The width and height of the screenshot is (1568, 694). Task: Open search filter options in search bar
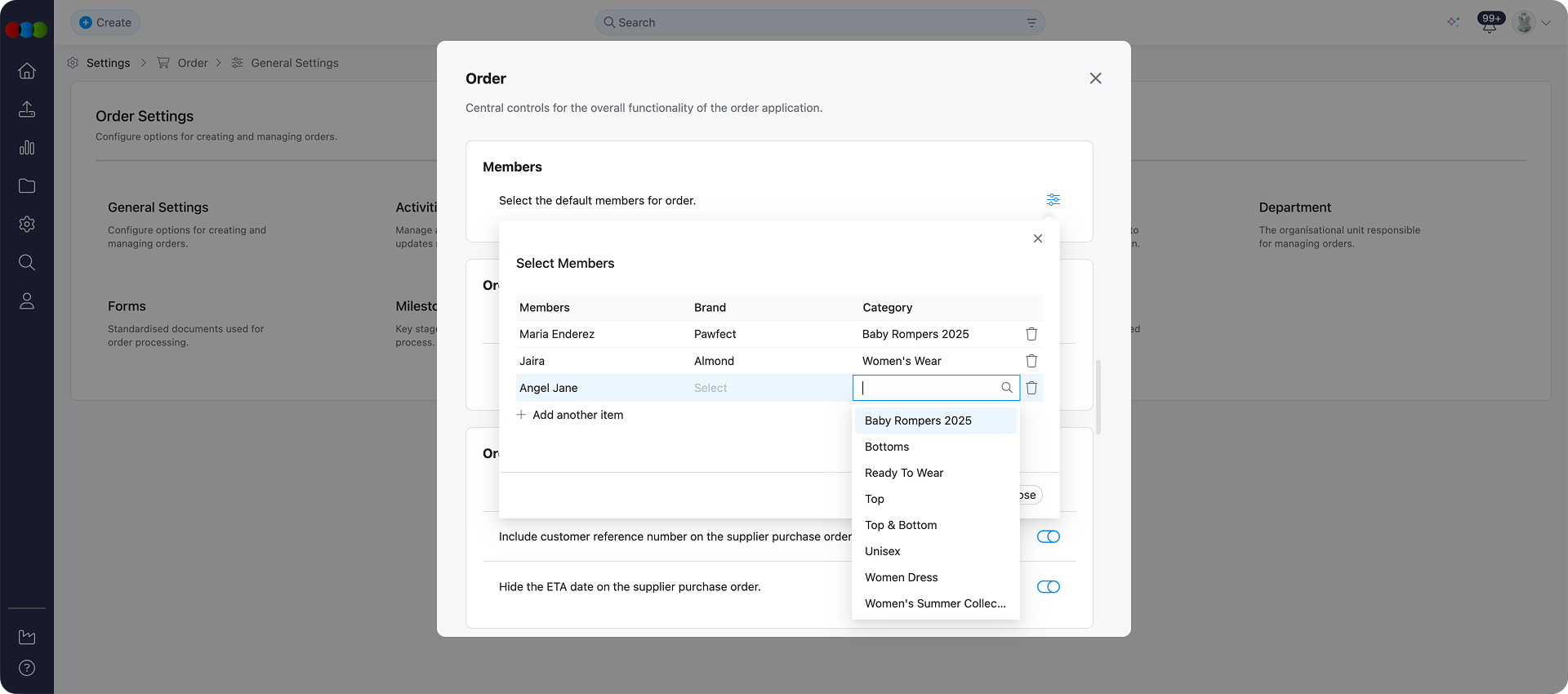(x=1031, y=23)
